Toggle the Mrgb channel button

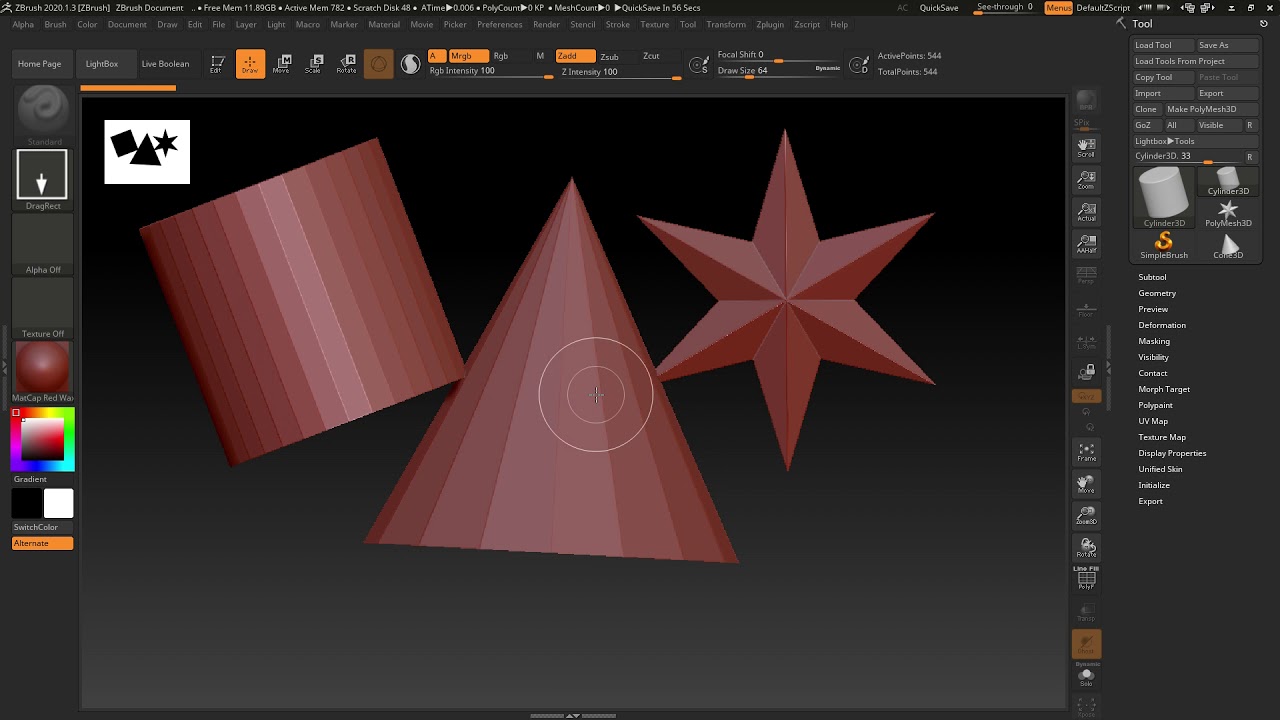tap(467, 56)
